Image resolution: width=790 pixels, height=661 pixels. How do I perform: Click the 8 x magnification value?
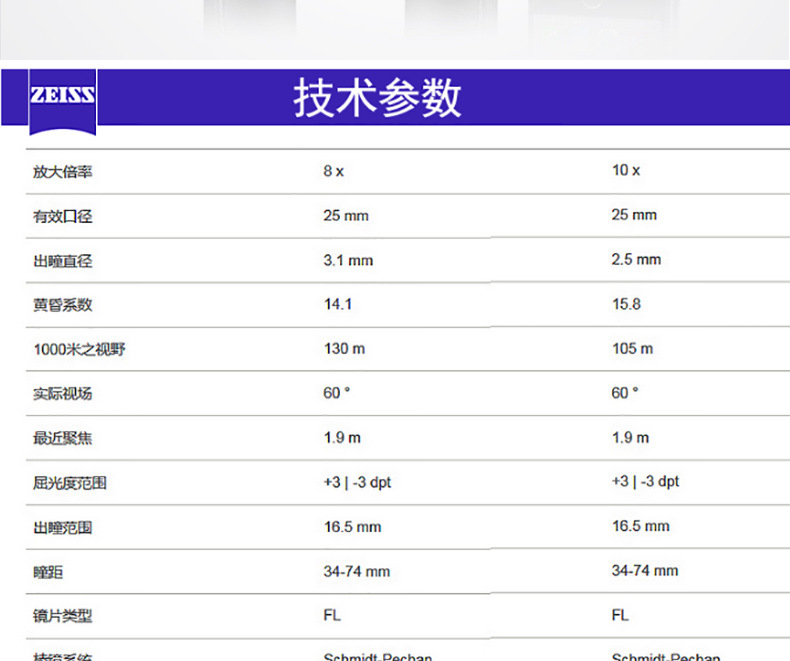334,171
